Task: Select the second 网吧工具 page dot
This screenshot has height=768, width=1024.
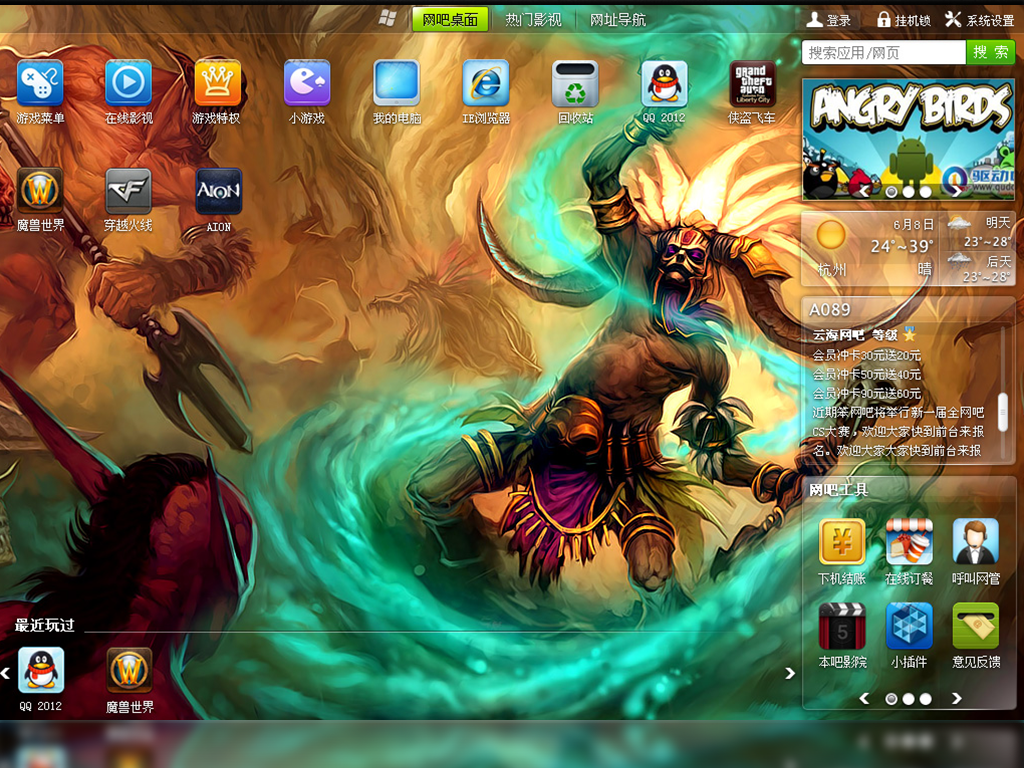Action: click(908, 699)
